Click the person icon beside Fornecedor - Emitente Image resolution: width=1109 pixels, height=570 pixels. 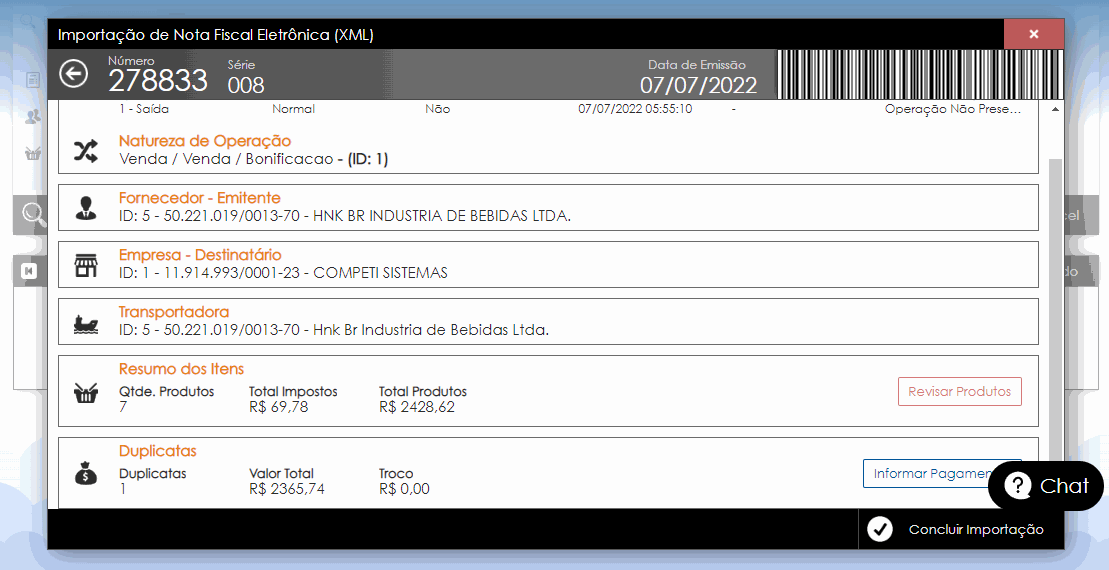[x=86, y=208]
